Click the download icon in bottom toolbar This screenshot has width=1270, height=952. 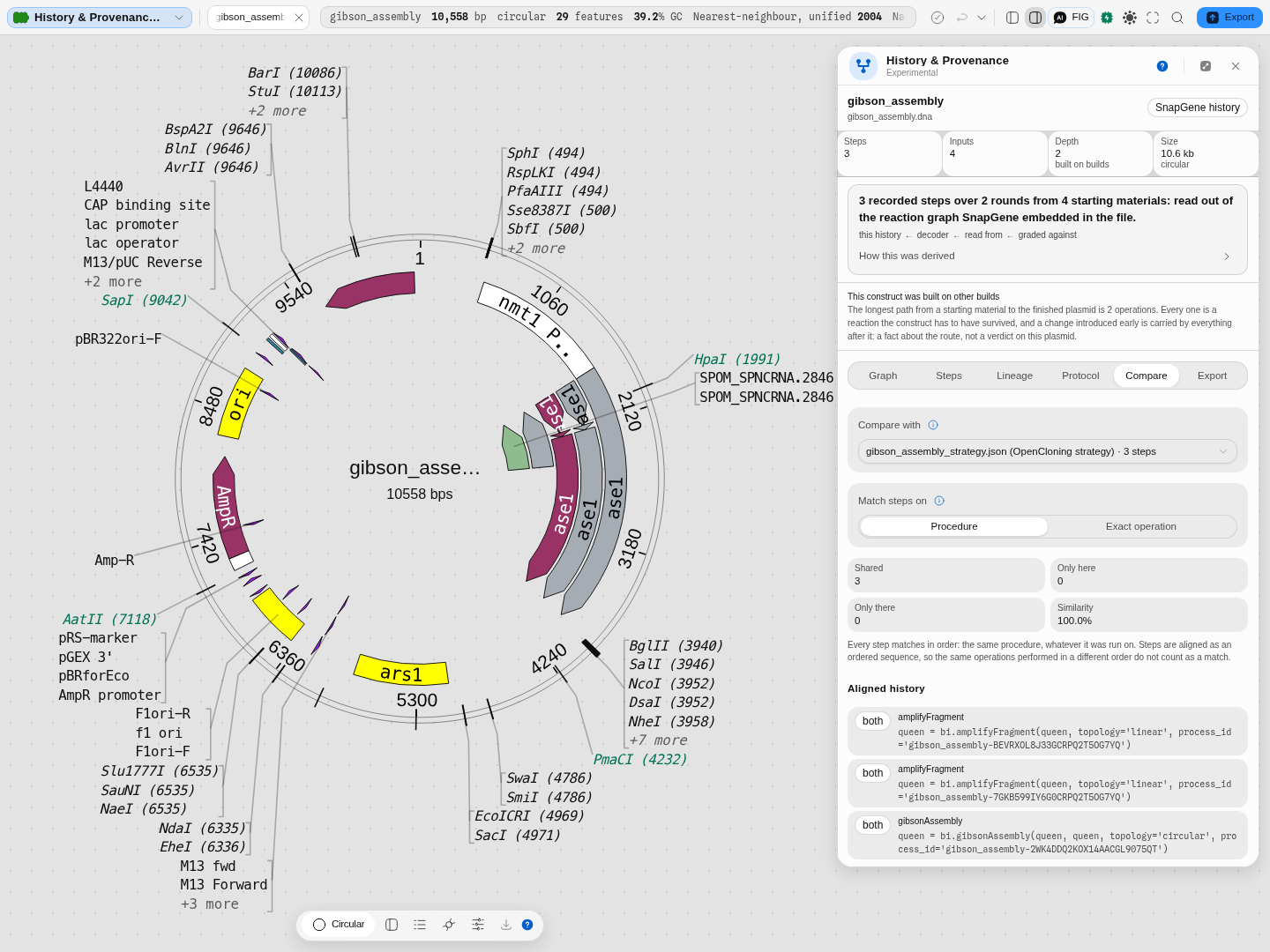tap(506, 925)
